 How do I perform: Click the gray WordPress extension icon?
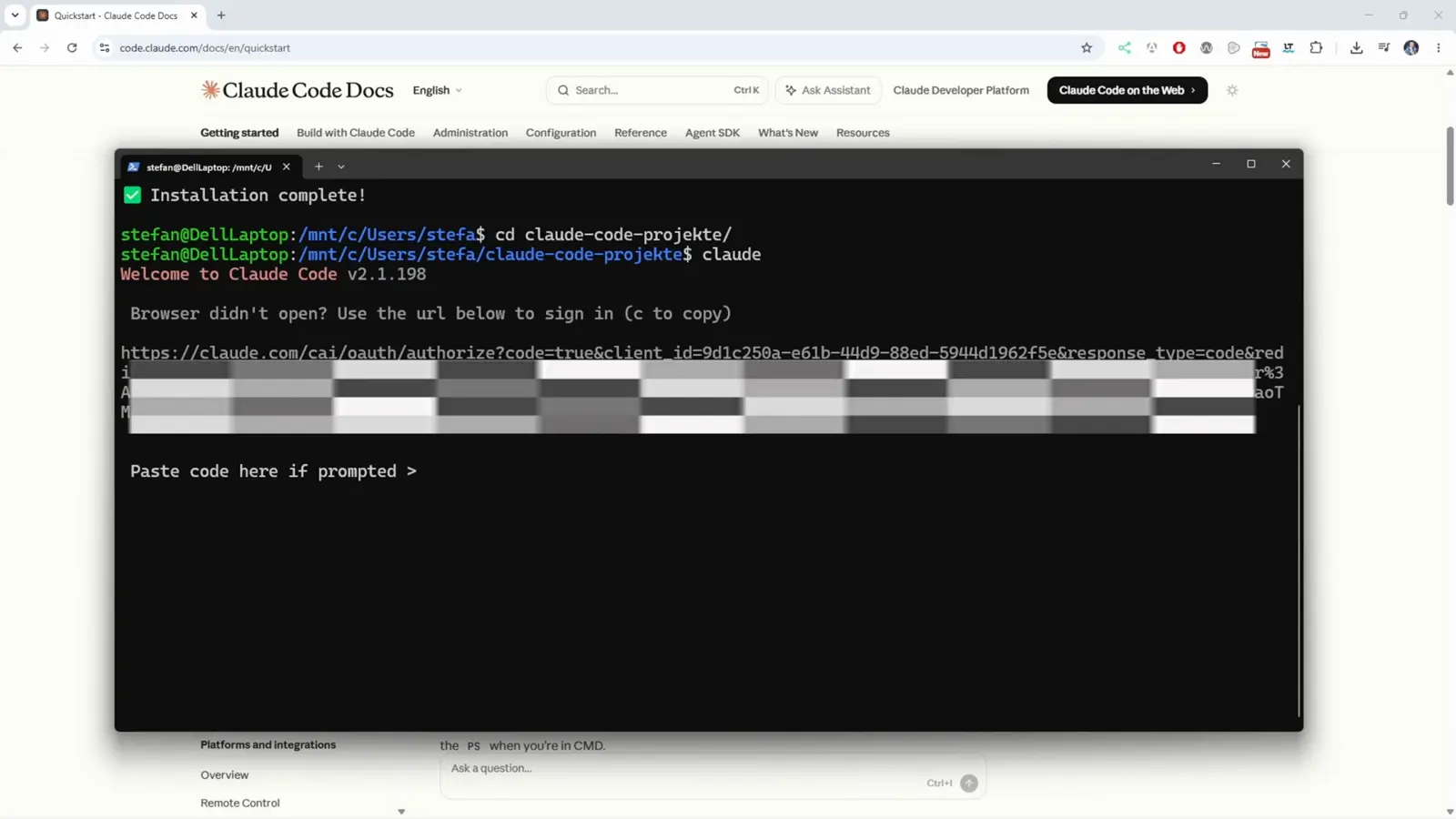click(1207, 47)
